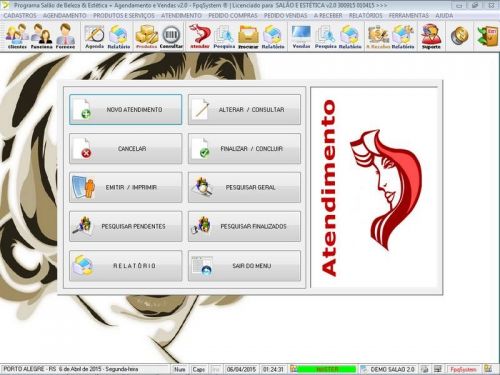Open the Agenda toolbar icon
This screenshot has height=375, width=500.
(x=94, y=37)
